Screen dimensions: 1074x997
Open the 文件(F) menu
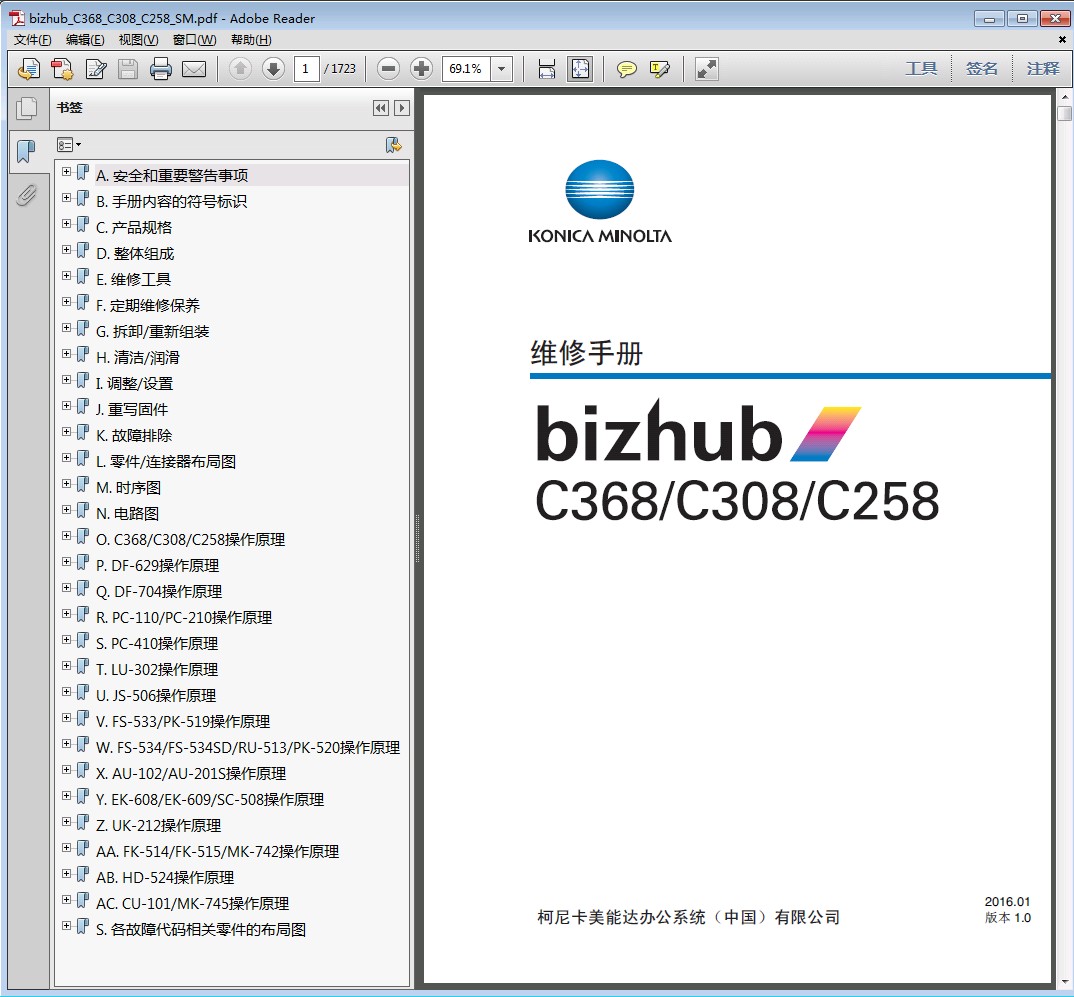[32, 40]
